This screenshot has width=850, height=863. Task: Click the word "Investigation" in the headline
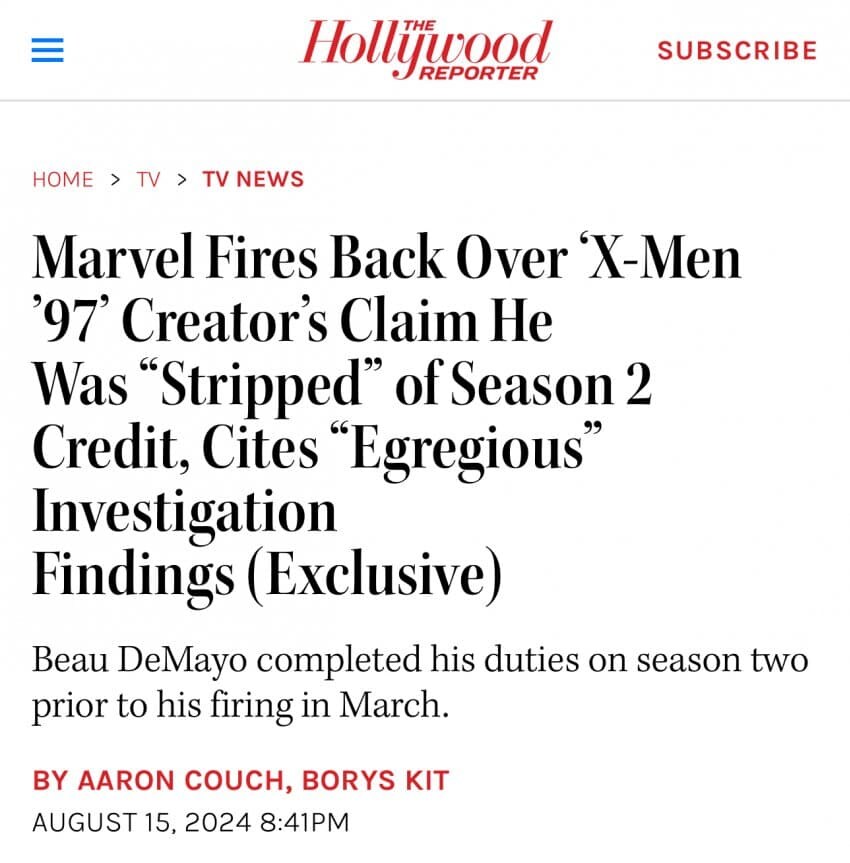coord(184,513)
